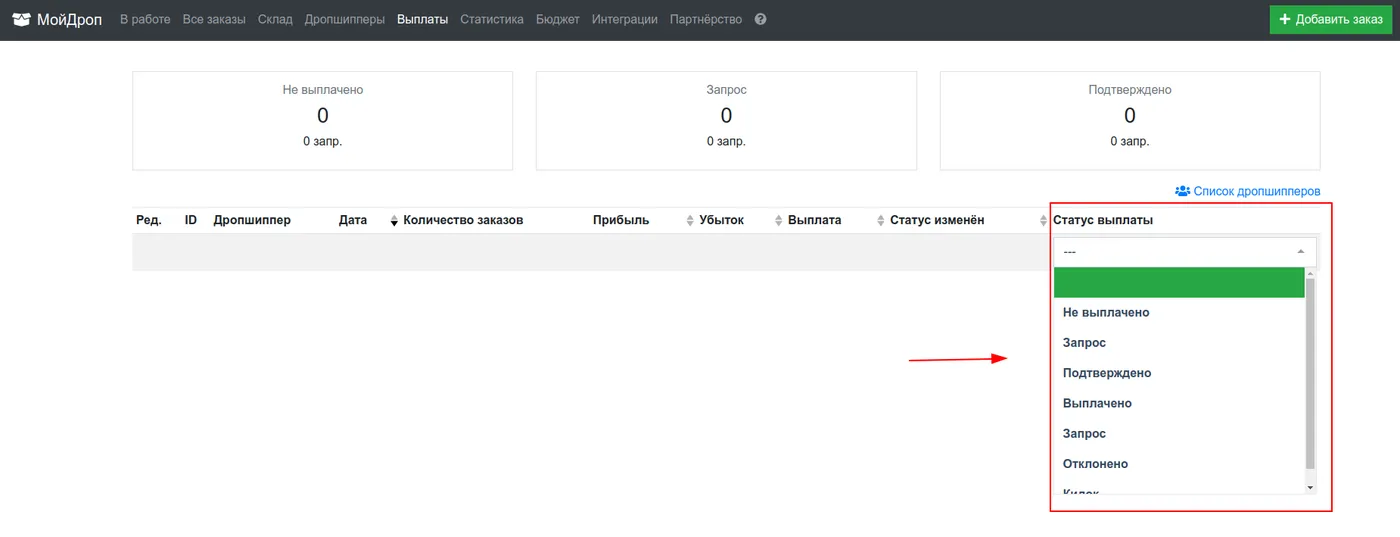Select the Выплаты nav item
The width and height of the screenshot is (1400, 537).
(422, 19)
